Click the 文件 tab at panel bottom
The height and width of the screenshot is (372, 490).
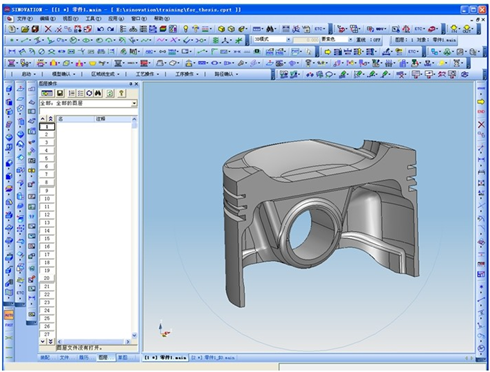pyautogui.click(x=64, y=357)
